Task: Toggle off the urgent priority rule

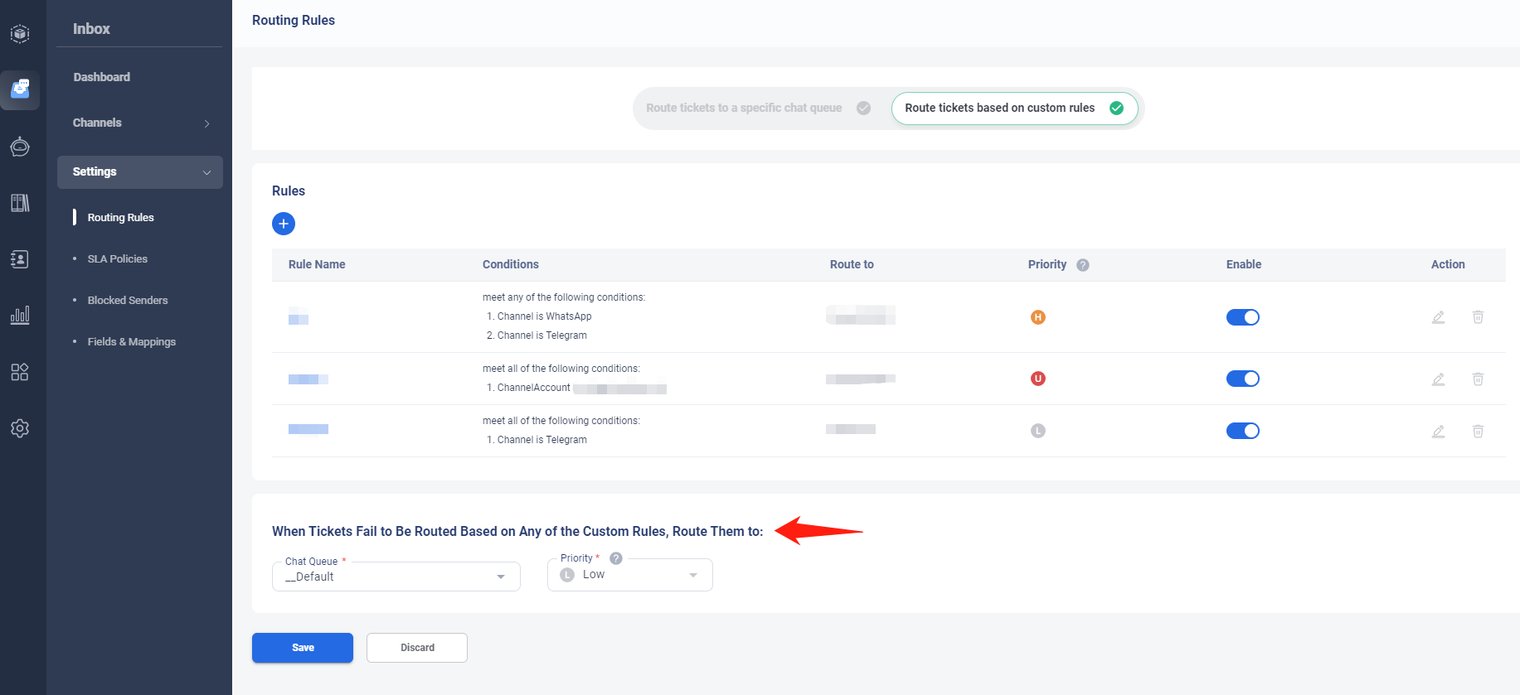Action: [1242, 379]
